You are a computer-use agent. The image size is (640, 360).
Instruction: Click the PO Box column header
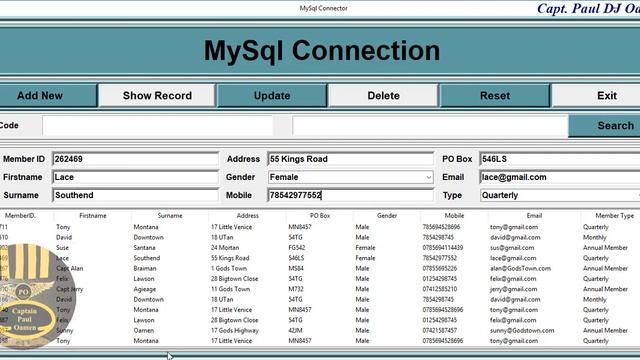(x=320, y=216)
